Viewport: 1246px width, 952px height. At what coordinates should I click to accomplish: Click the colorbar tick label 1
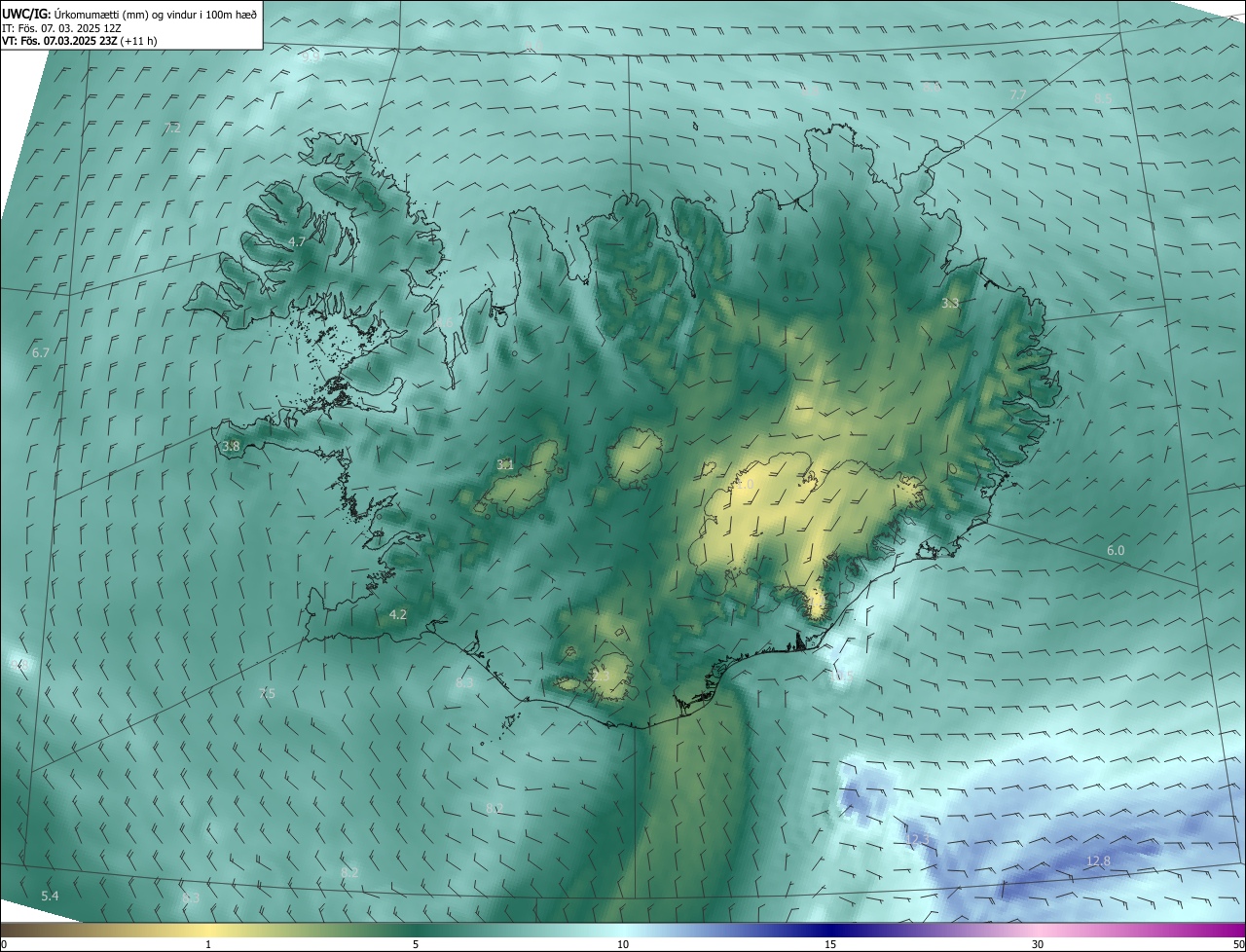208,944
